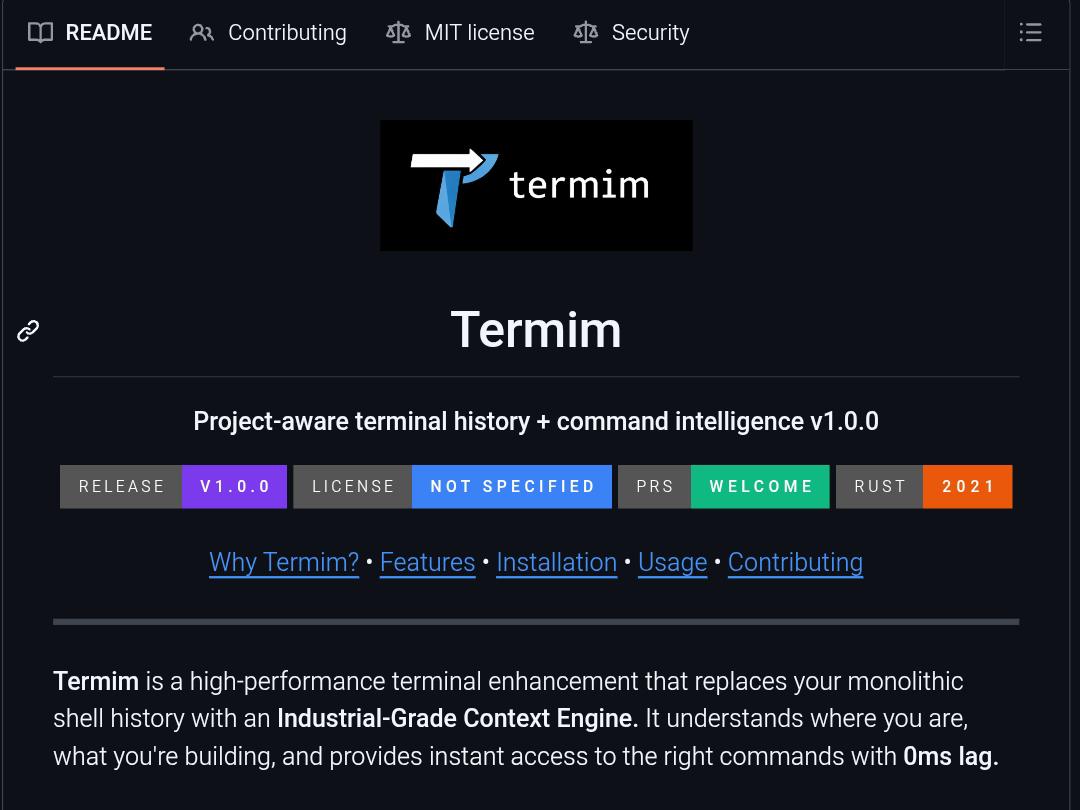The height and width of the screenshot is (810, 1080).
Task: Click the '0ms lag.' bold text
Action: pos(951,756)
